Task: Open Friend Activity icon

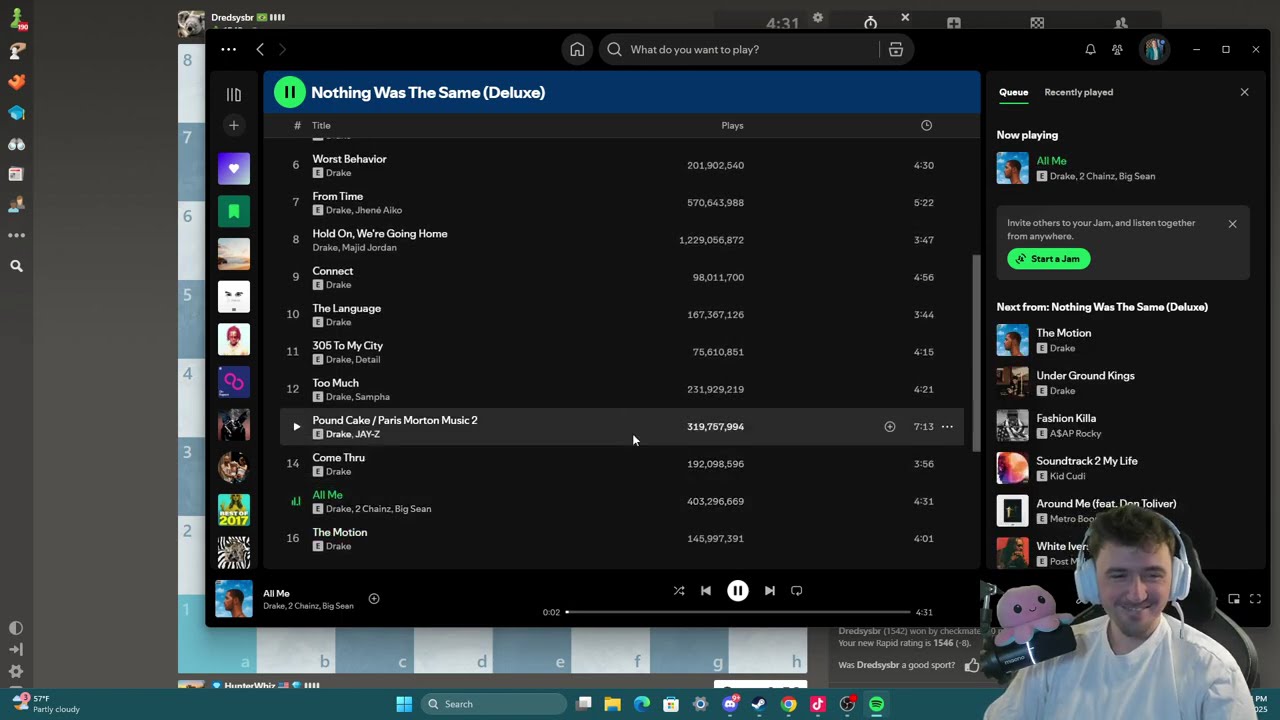Action: click(1118, 49)
